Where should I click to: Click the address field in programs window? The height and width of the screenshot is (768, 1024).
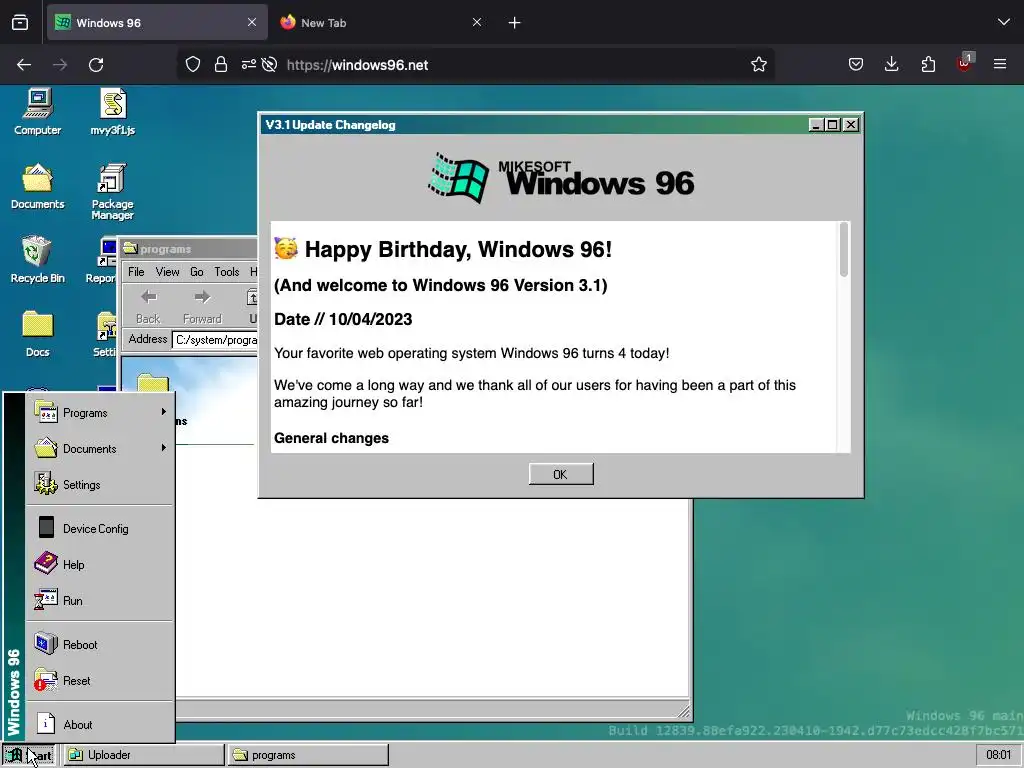(215, 340)
